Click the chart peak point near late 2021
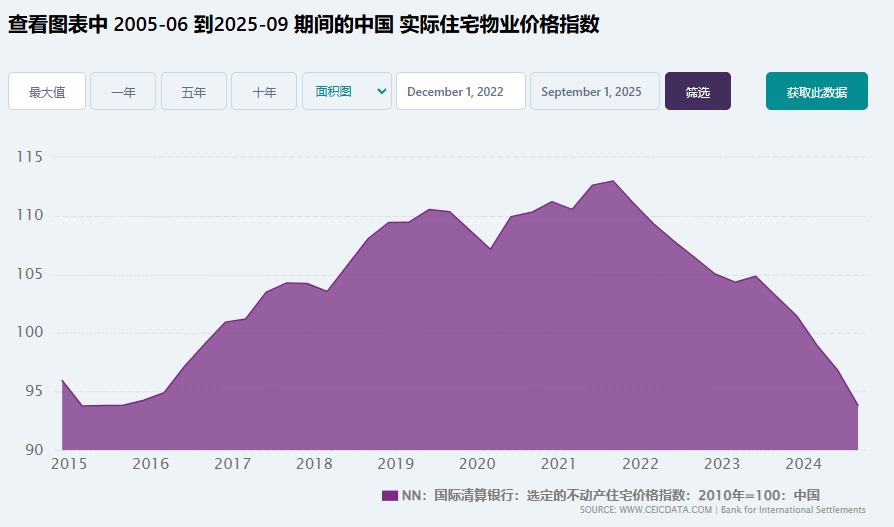 pyautogui.click(x=613, y=181)
